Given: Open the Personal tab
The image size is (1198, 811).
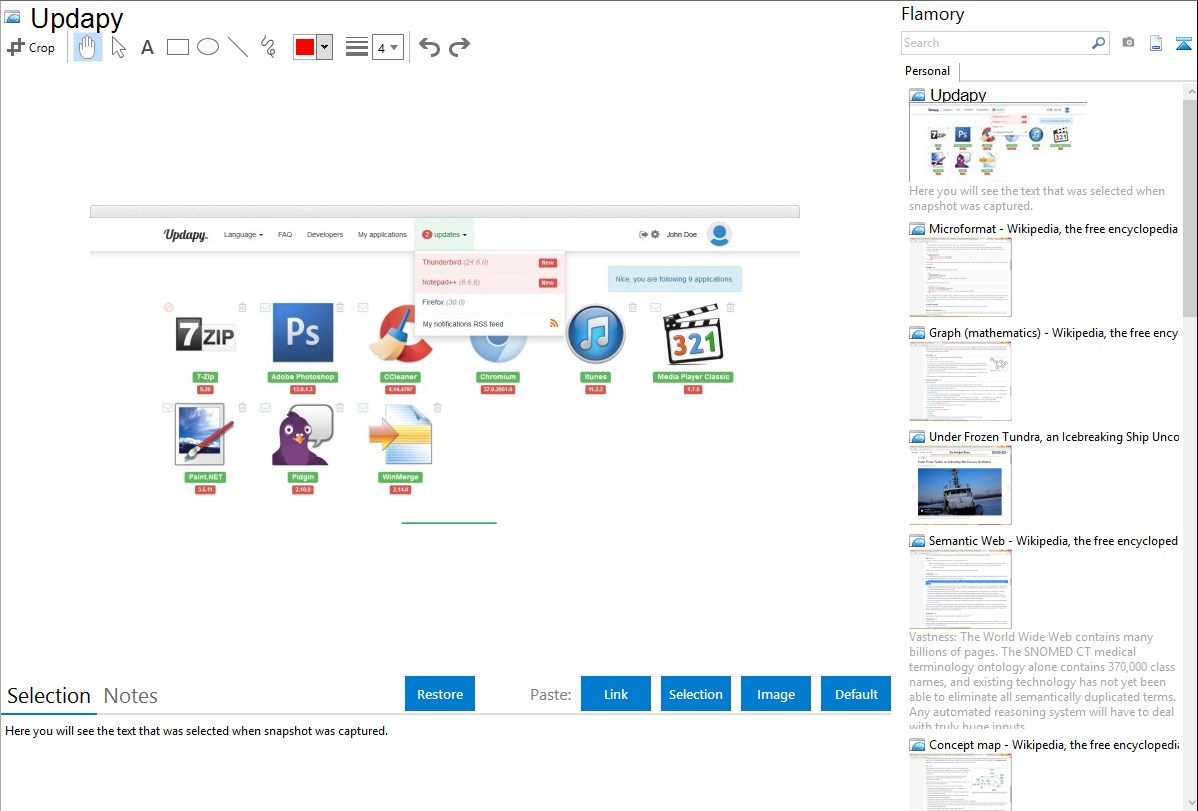Looking at the screenshot, I should pyautogui.click(x=928, y=71).
